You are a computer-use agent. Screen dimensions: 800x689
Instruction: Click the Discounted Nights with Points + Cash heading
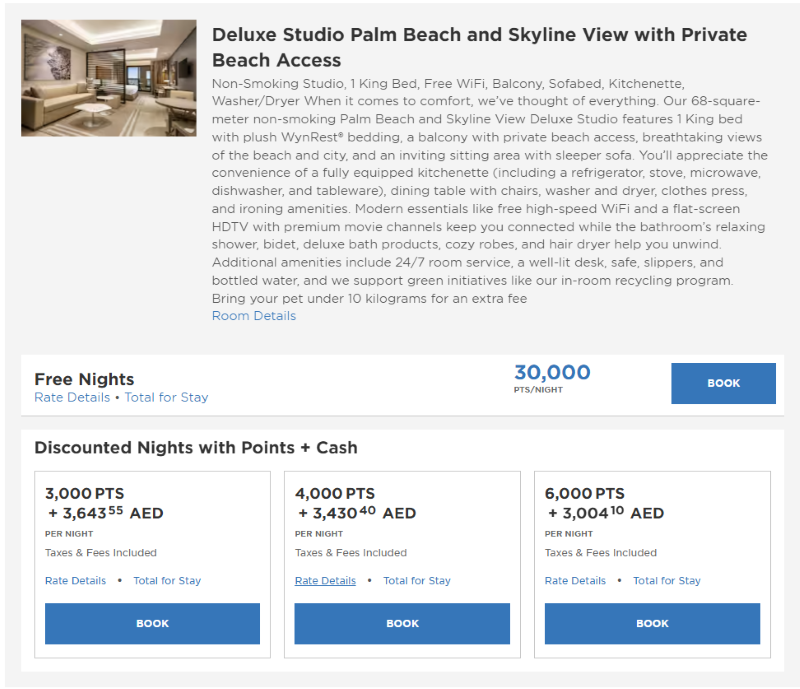195,448
